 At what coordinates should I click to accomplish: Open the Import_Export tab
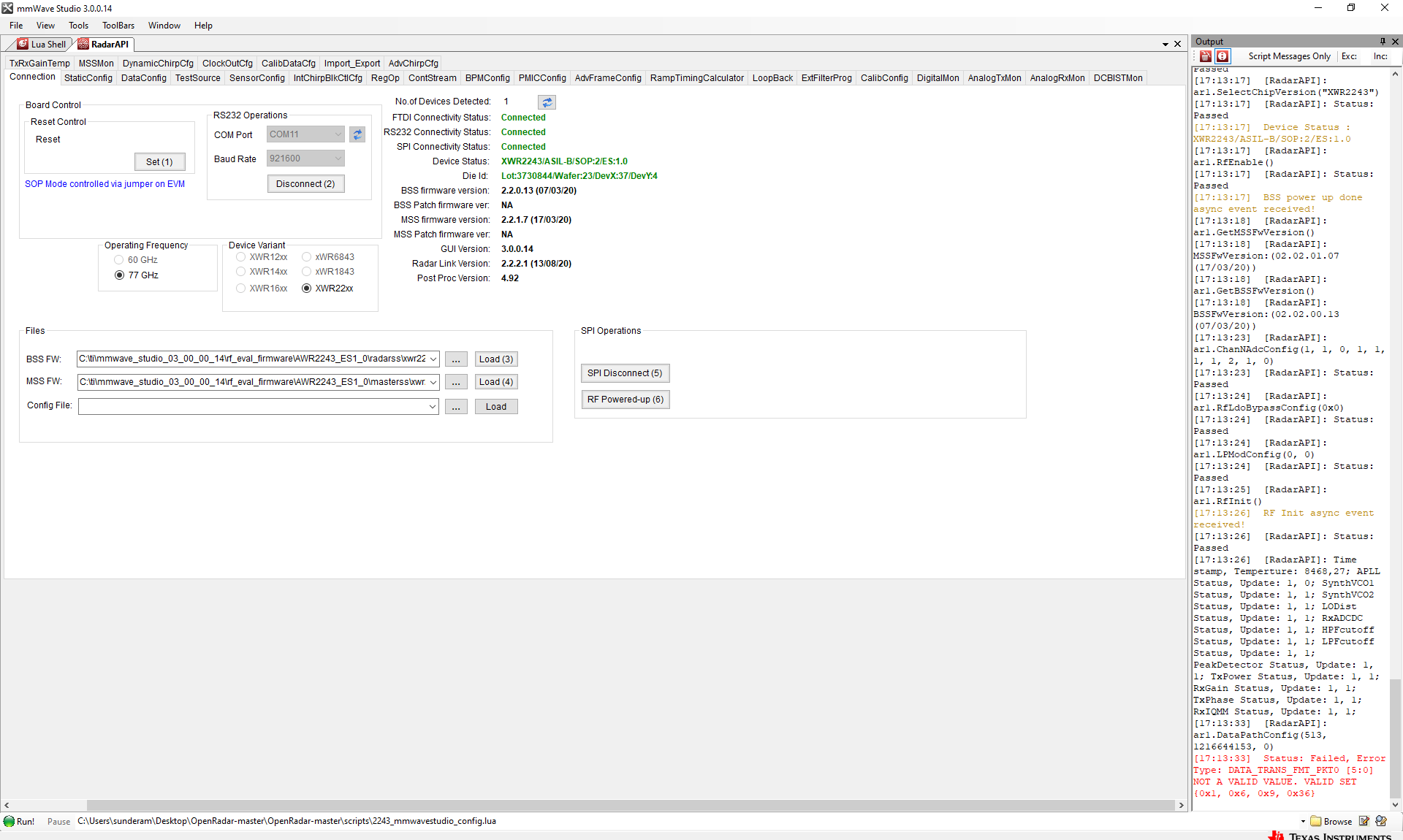352,64
